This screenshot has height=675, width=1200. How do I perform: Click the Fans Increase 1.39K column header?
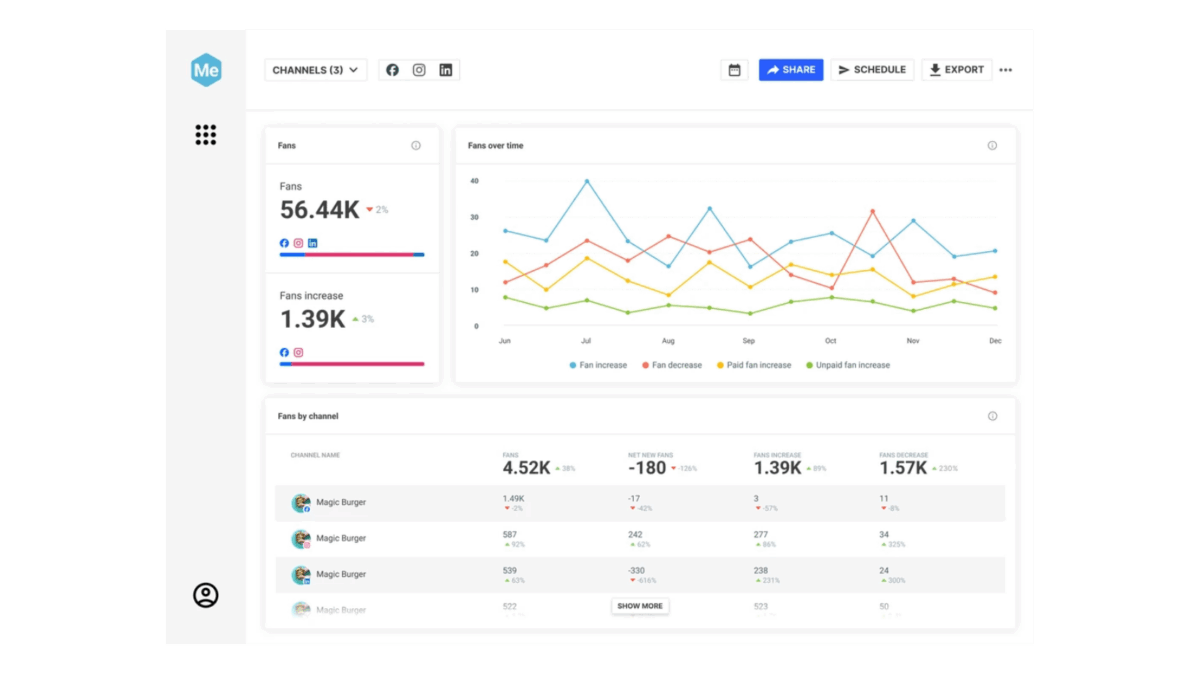pos(789,465)
